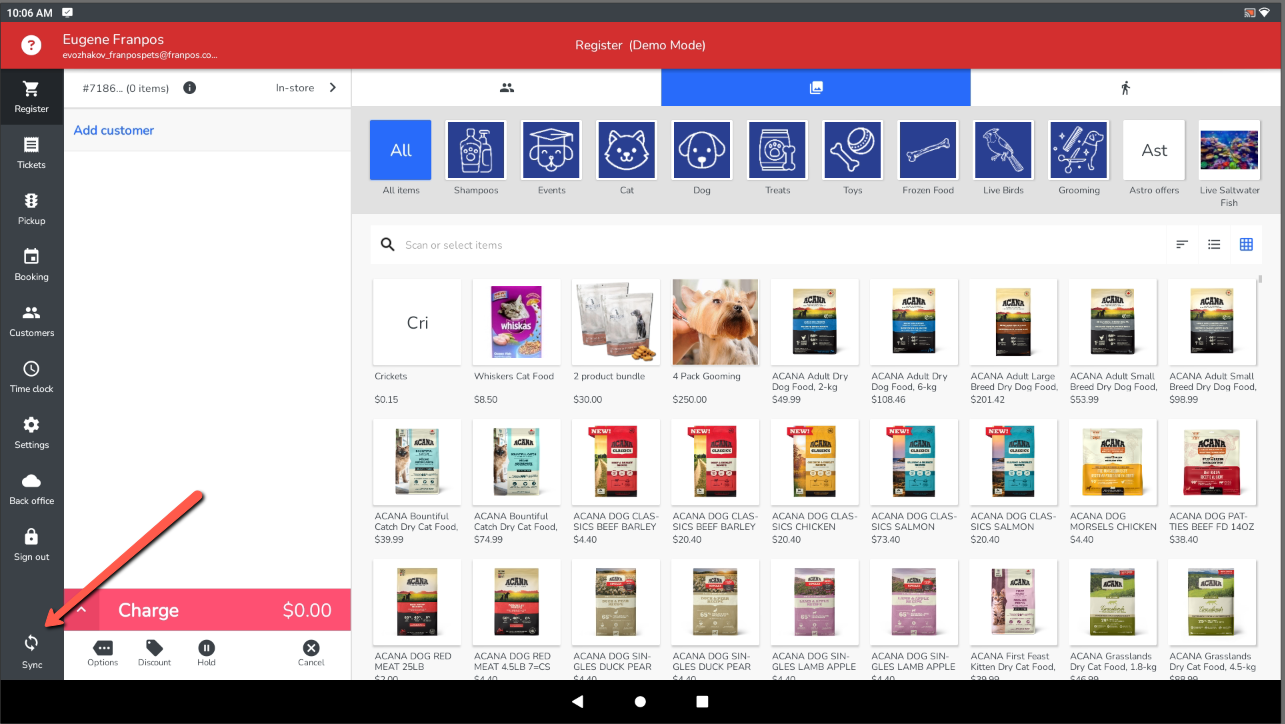Apply a Discount via the tag icon
Image resolution: width=1285 pixels, height=724 pixels.
tap(154, 654)
